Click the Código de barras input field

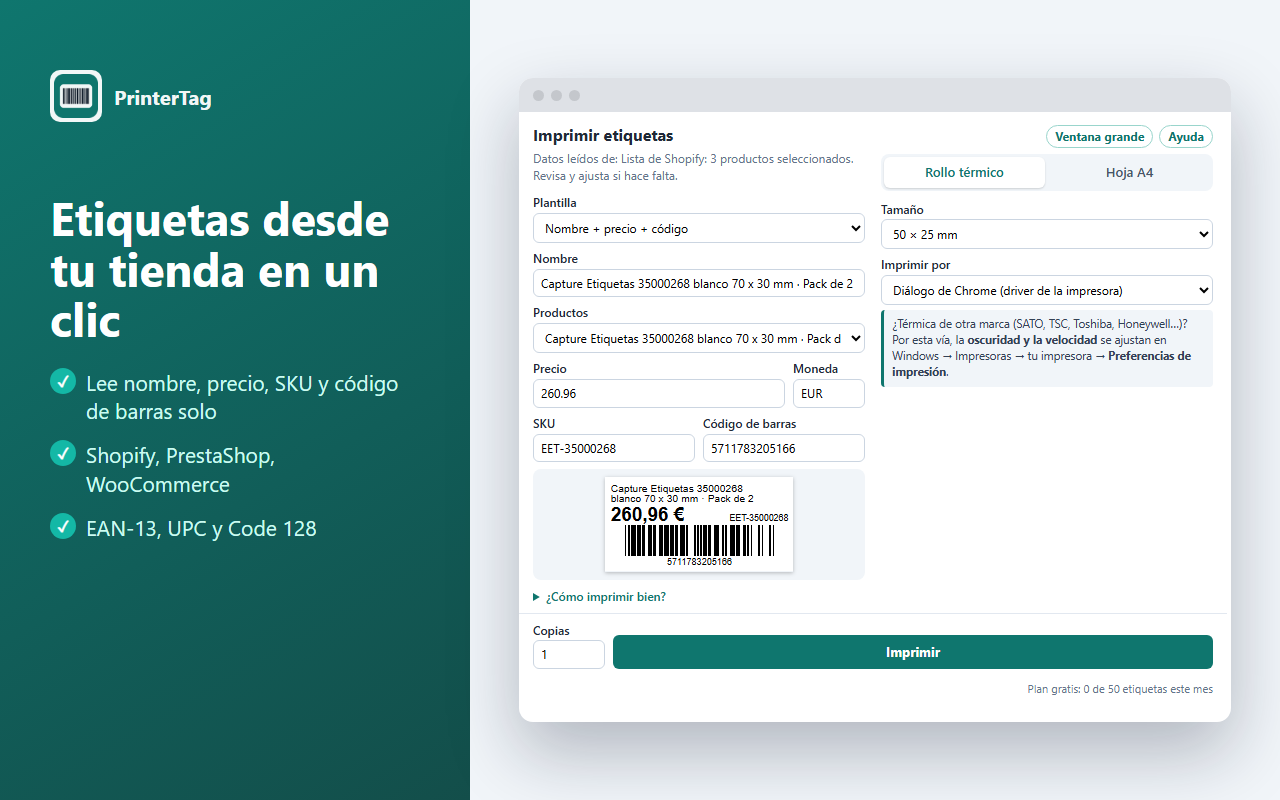[784, 448]
